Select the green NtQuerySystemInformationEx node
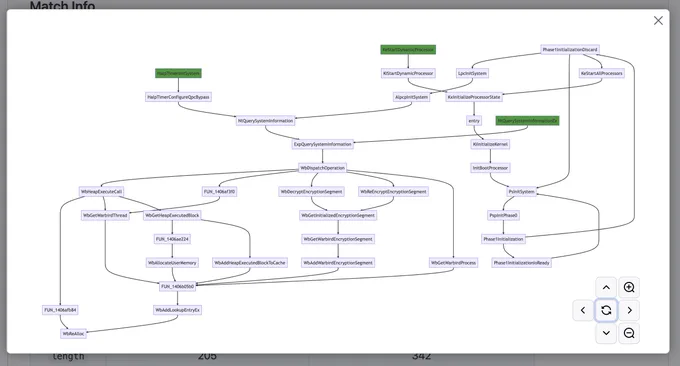Viewport: 680px width, 366px height. 527,121
